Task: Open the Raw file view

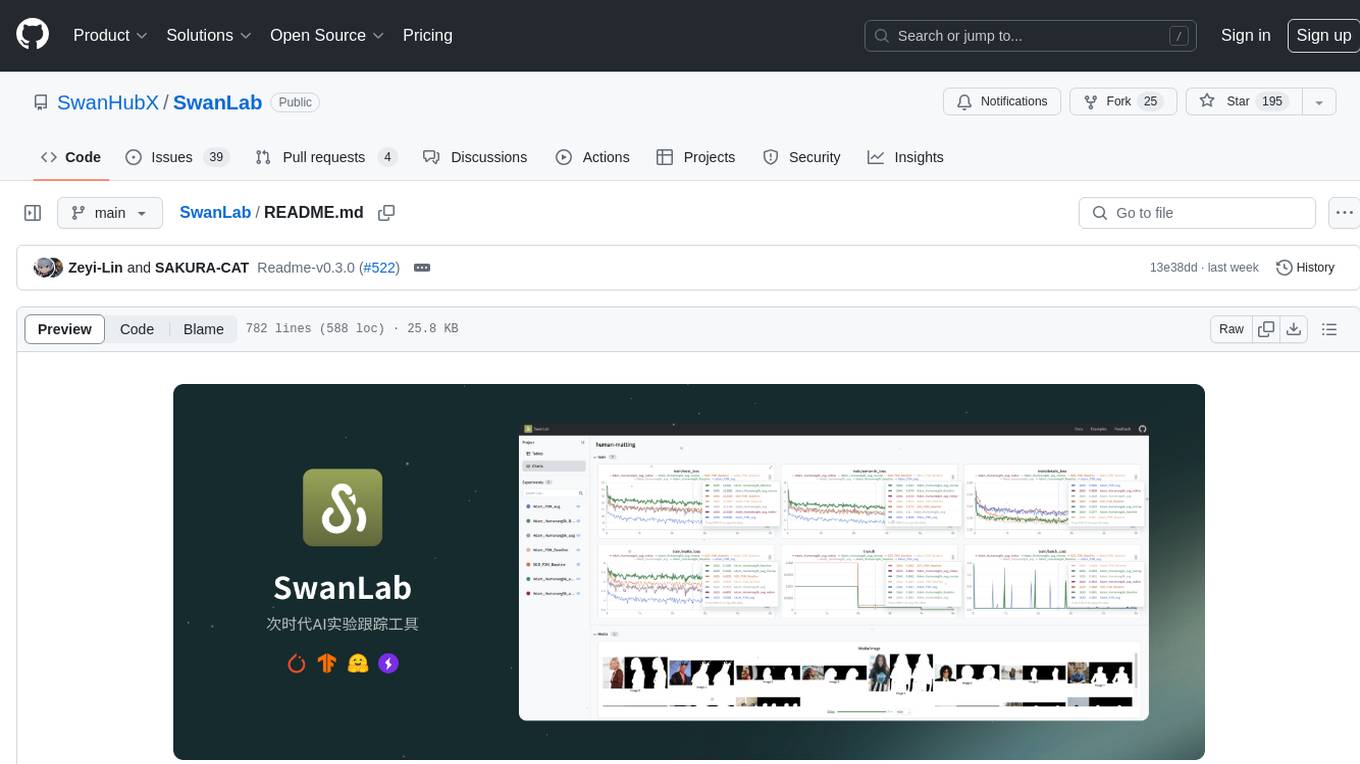Action: pos(1231,329)
